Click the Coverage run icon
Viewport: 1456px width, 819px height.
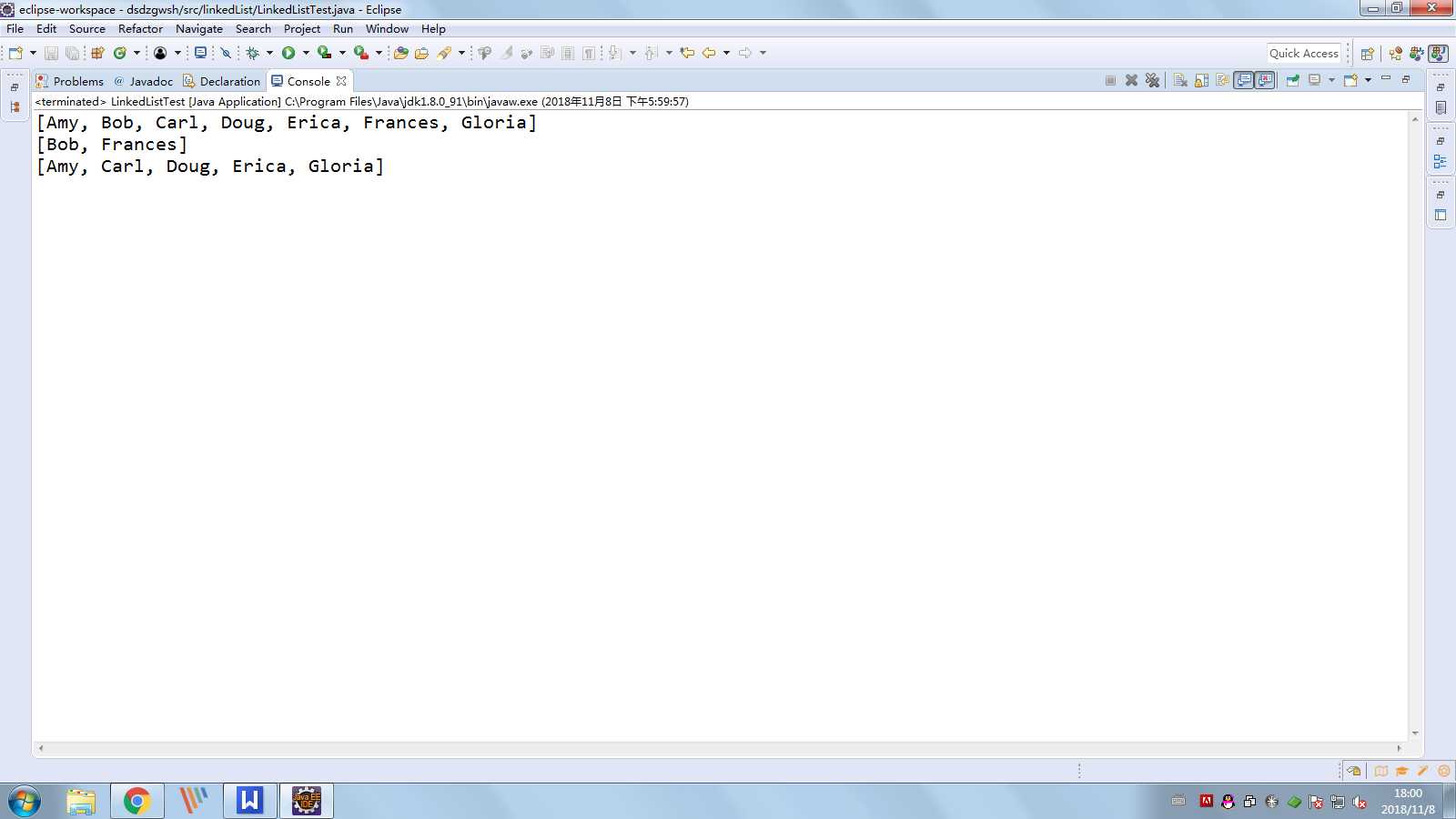[x=324, y=53]
